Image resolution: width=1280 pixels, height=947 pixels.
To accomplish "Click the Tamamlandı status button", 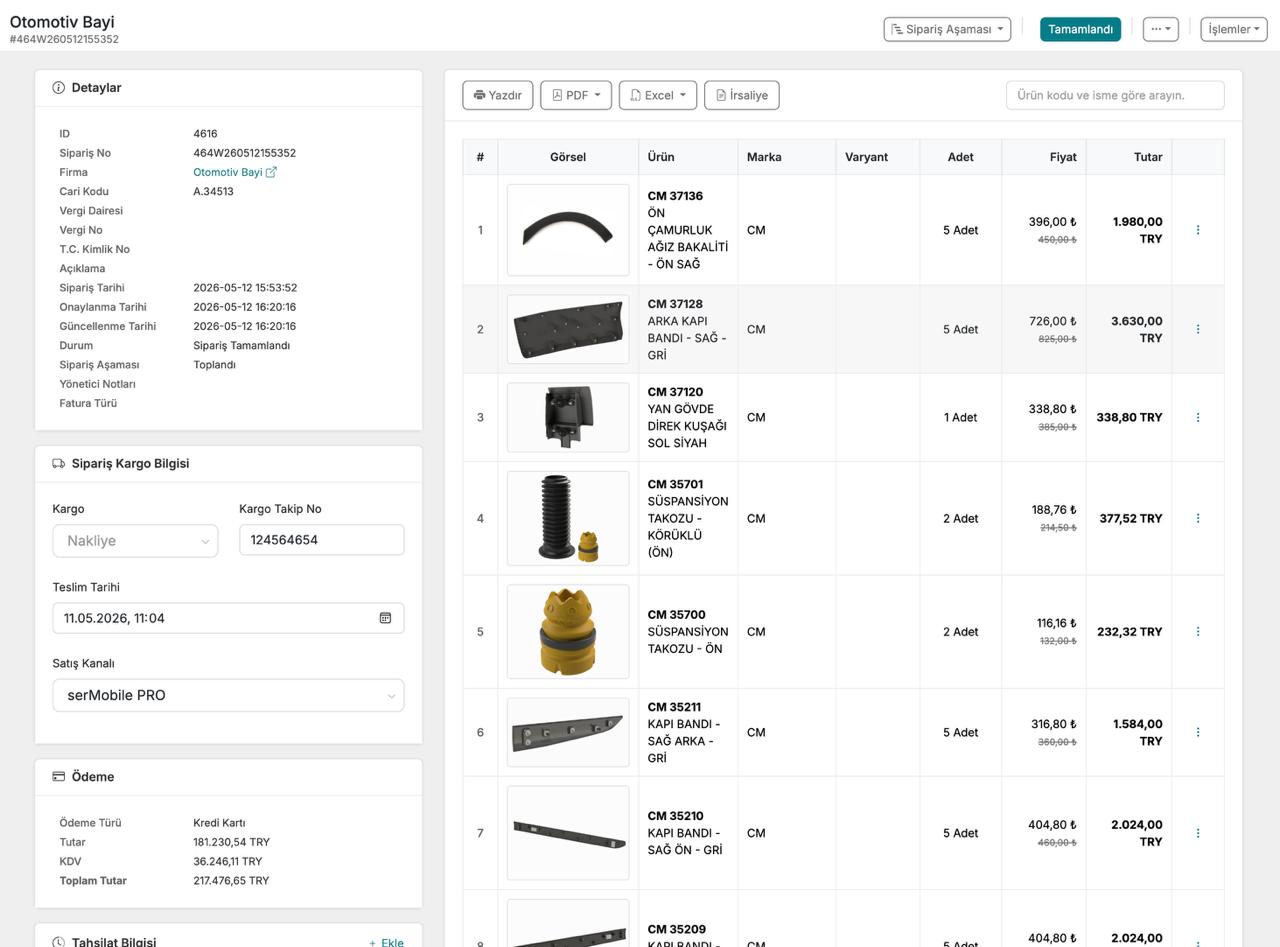I will coord(1080,29).
